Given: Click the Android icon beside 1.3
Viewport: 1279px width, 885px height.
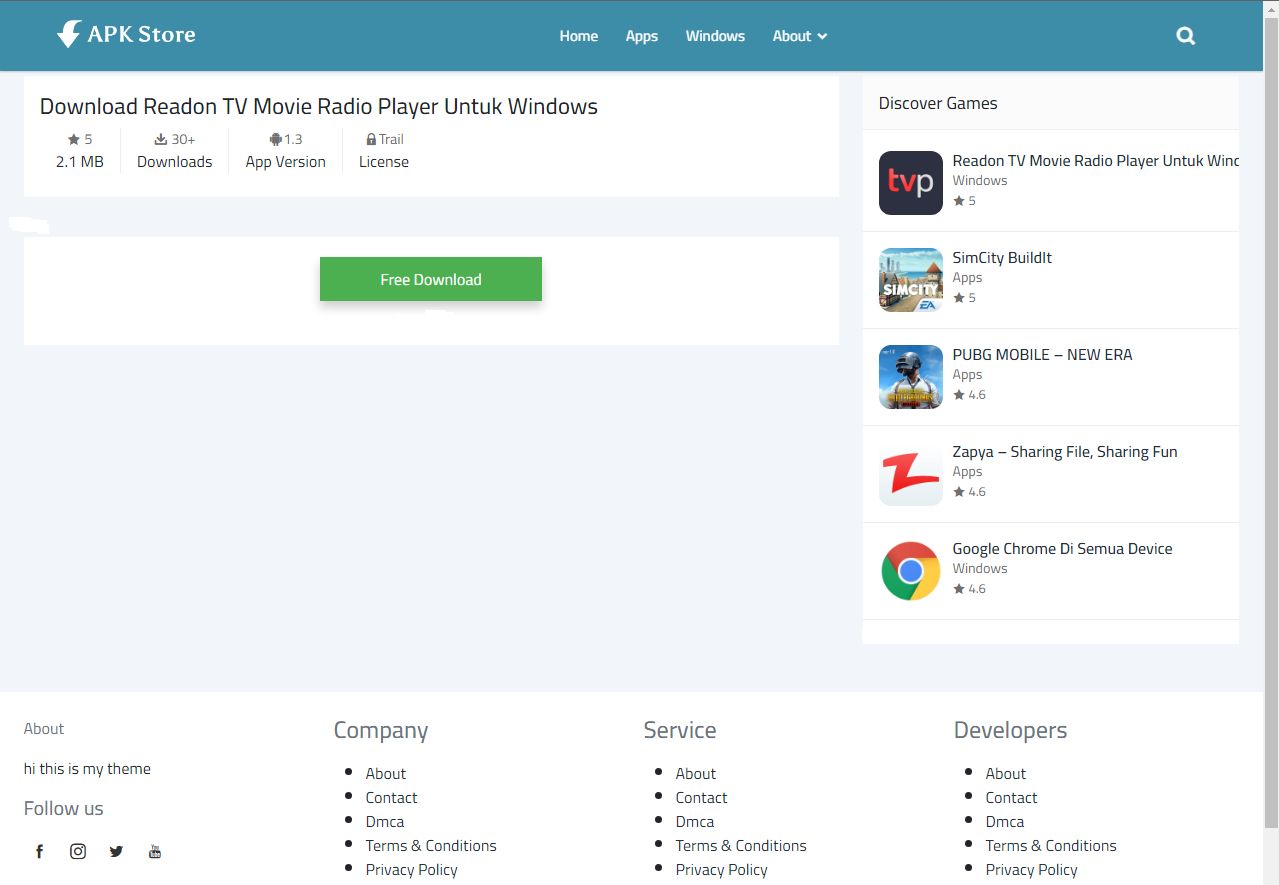Looking at the screenshot, I should 276,139.
